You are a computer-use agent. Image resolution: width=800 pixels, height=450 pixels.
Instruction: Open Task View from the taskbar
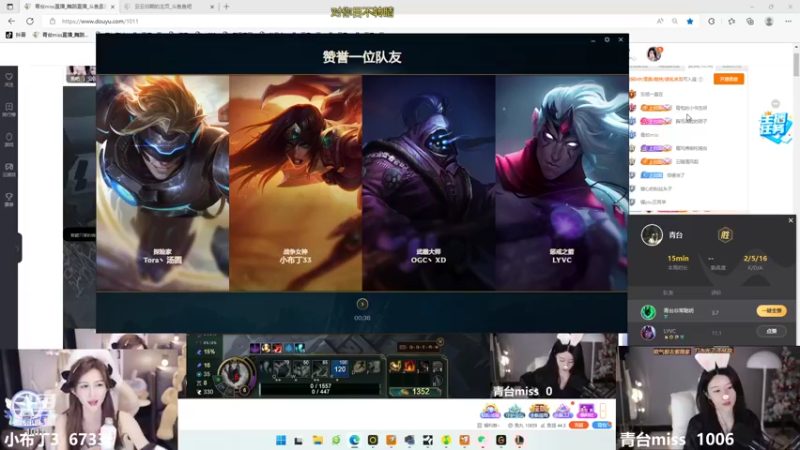(x=299, y=440)
